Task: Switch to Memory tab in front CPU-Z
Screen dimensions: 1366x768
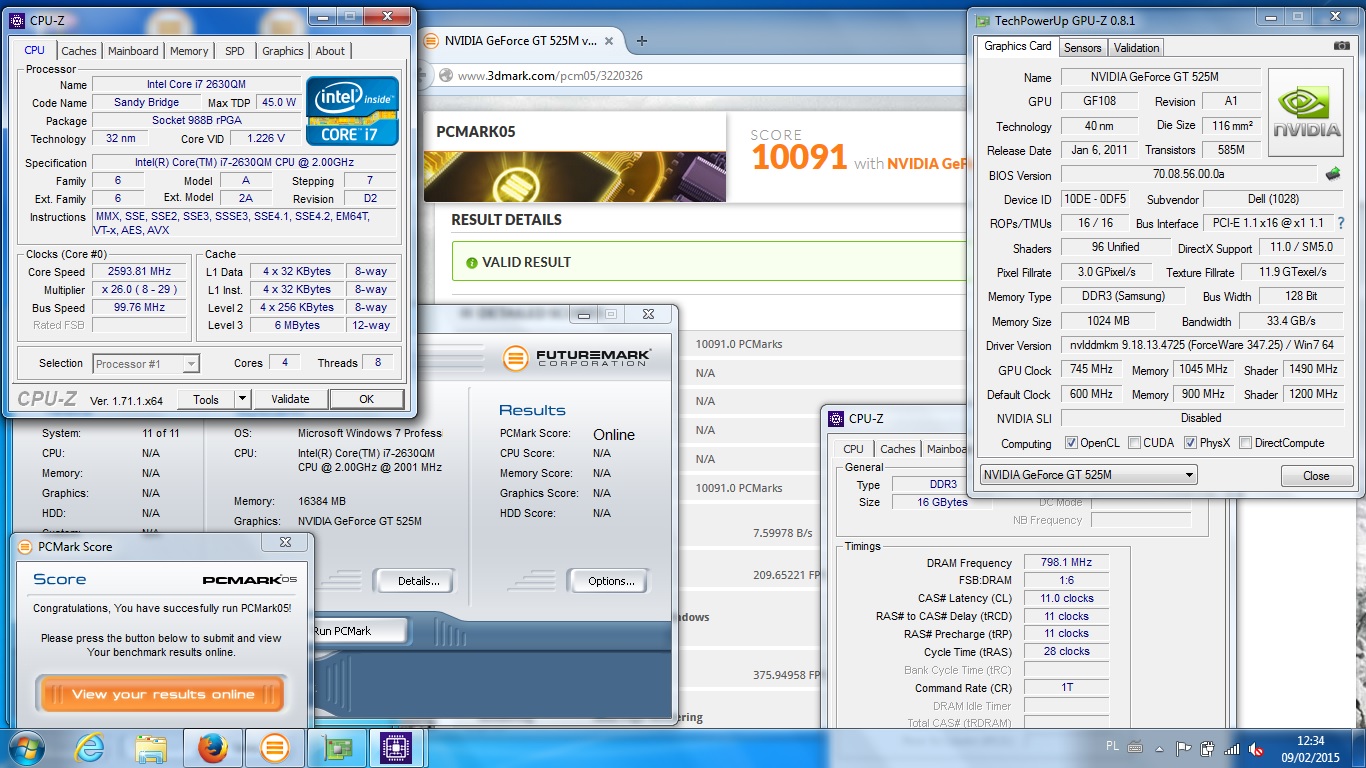Action: point(189,51)
